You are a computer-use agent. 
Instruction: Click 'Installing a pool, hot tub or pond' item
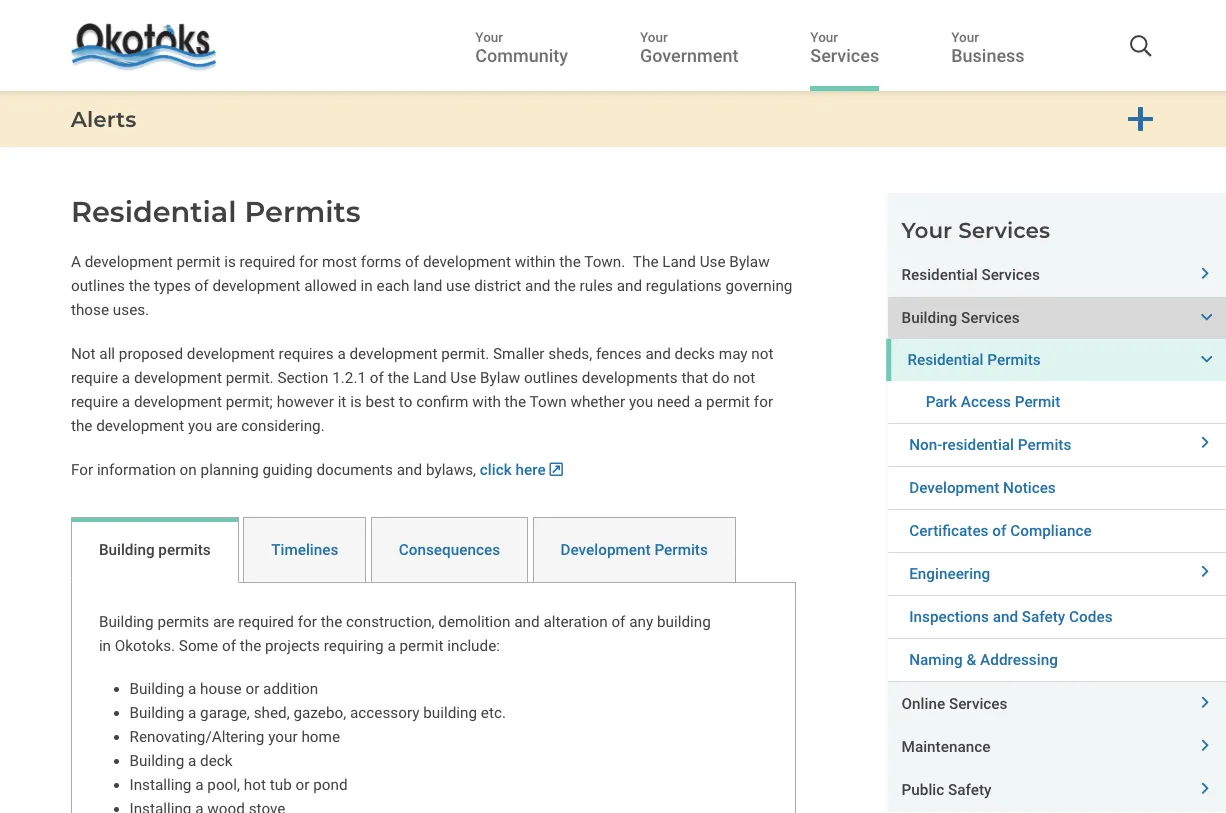pos(238,785)
